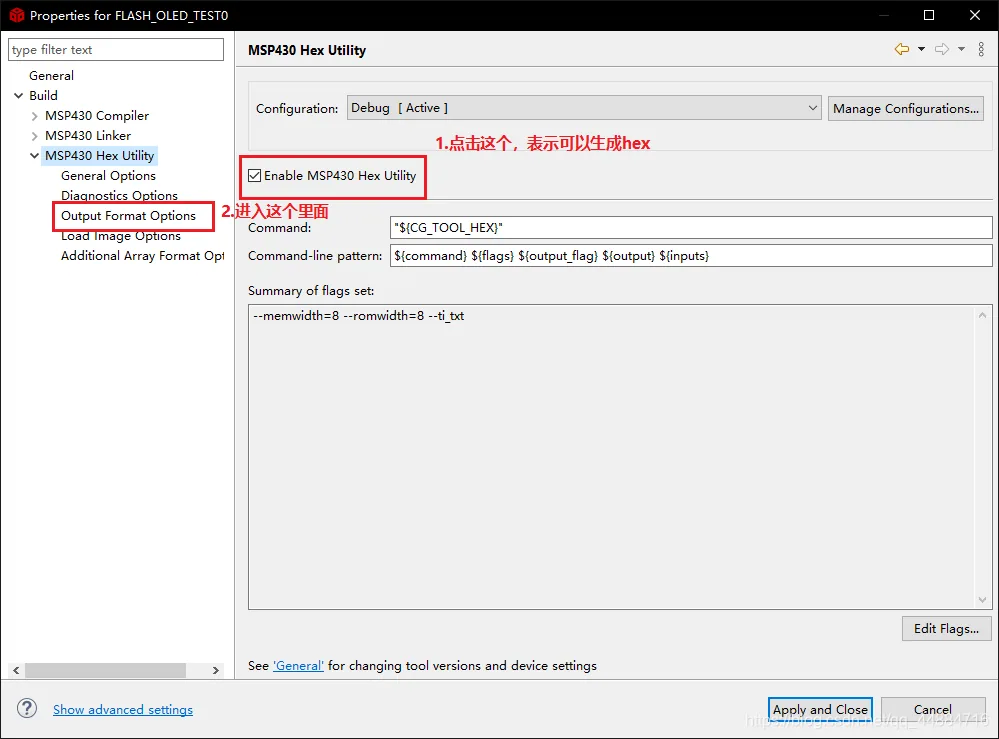Collapse the MSP430 Hex Utility node
This screenshot has height=739, width=999.
pos(34,155)
